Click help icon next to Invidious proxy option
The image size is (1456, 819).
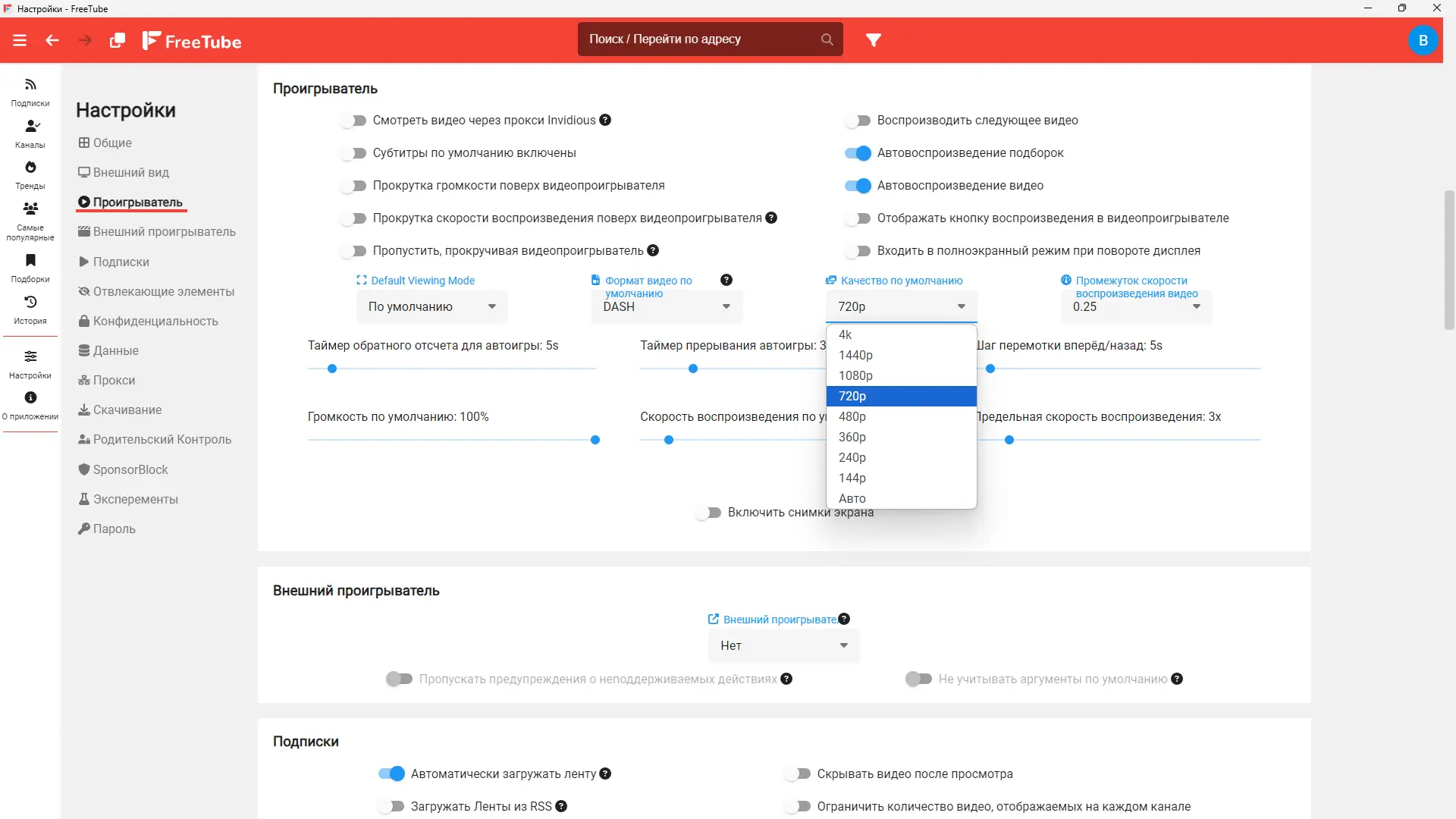point(605,121)
